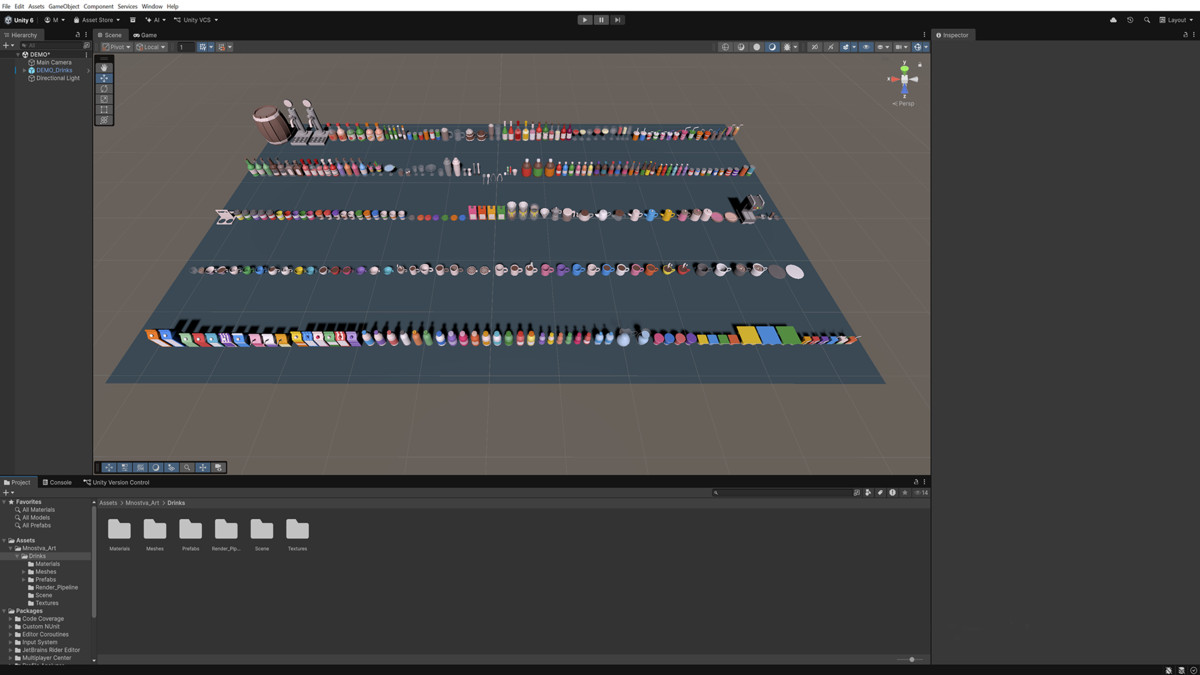This screenshot has height=675, width=1200.
Task: Open the Local handle rotation dropdown
Action: pyautogui.click(x=151, y=47)
